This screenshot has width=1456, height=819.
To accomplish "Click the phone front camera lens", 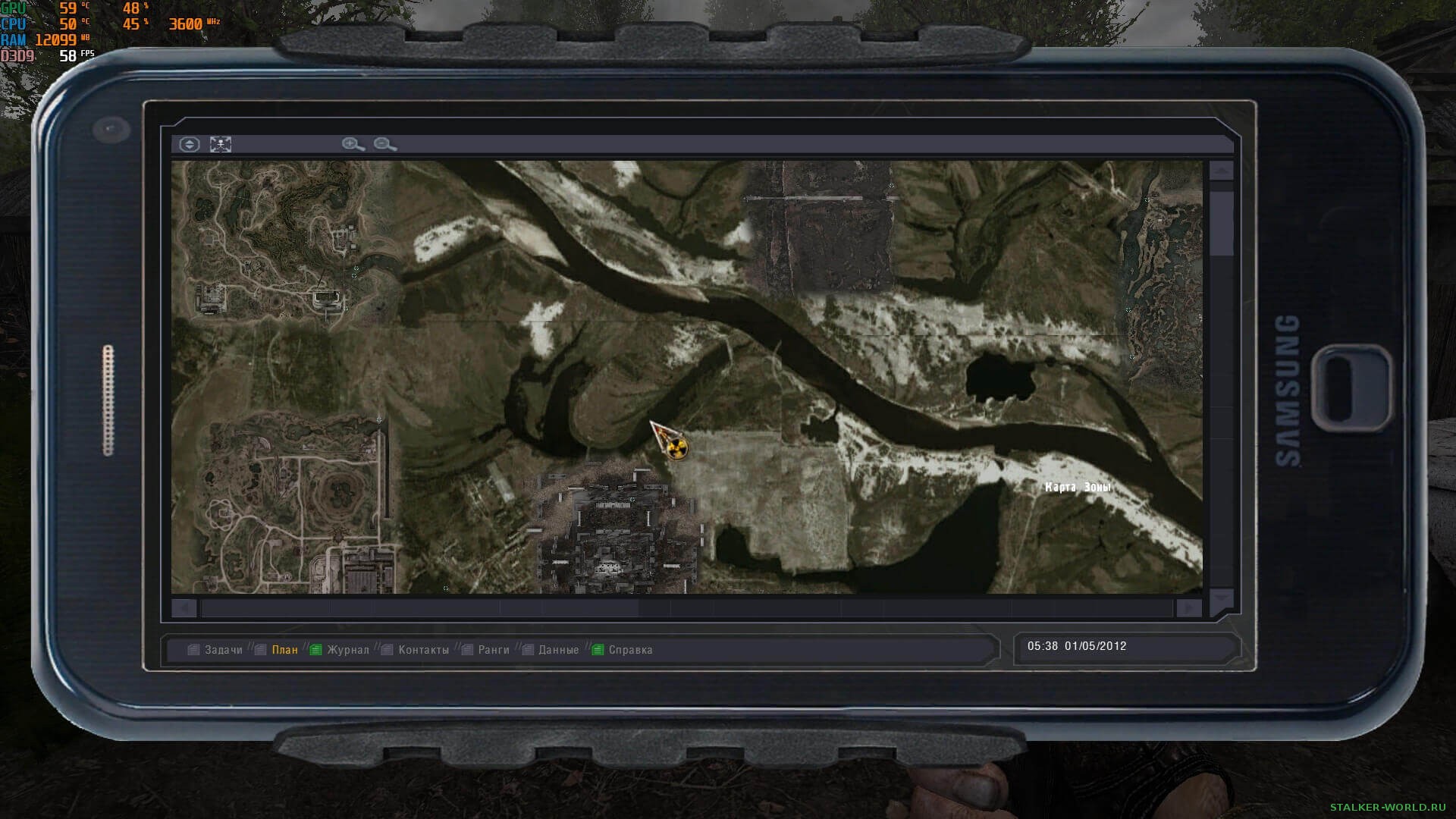I will [x=111, y=130].
